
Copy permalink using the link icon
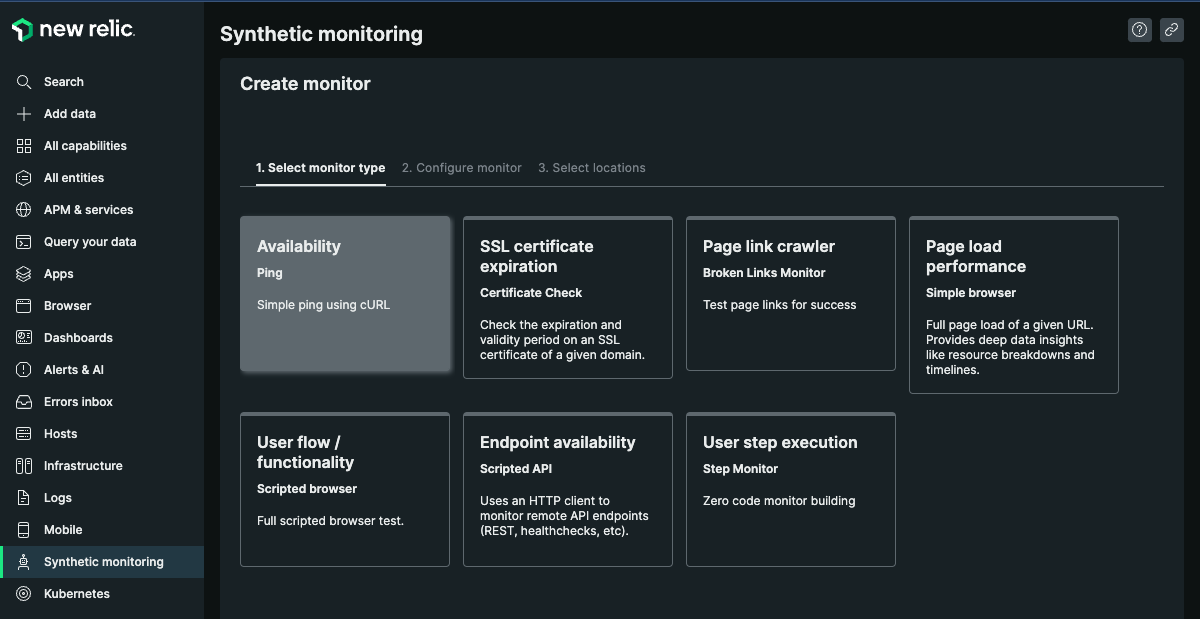[x=1172, y=30]
